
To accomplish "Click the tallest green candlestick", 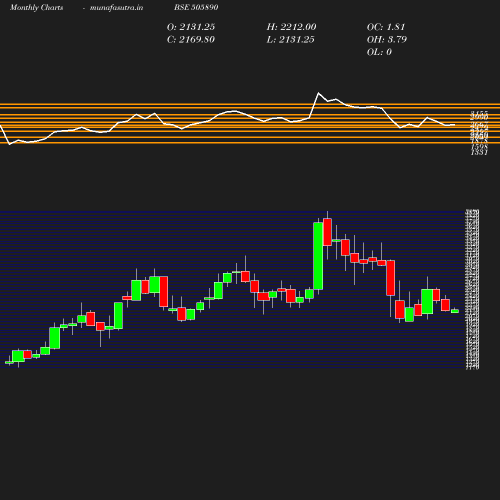I will point(318,256).
